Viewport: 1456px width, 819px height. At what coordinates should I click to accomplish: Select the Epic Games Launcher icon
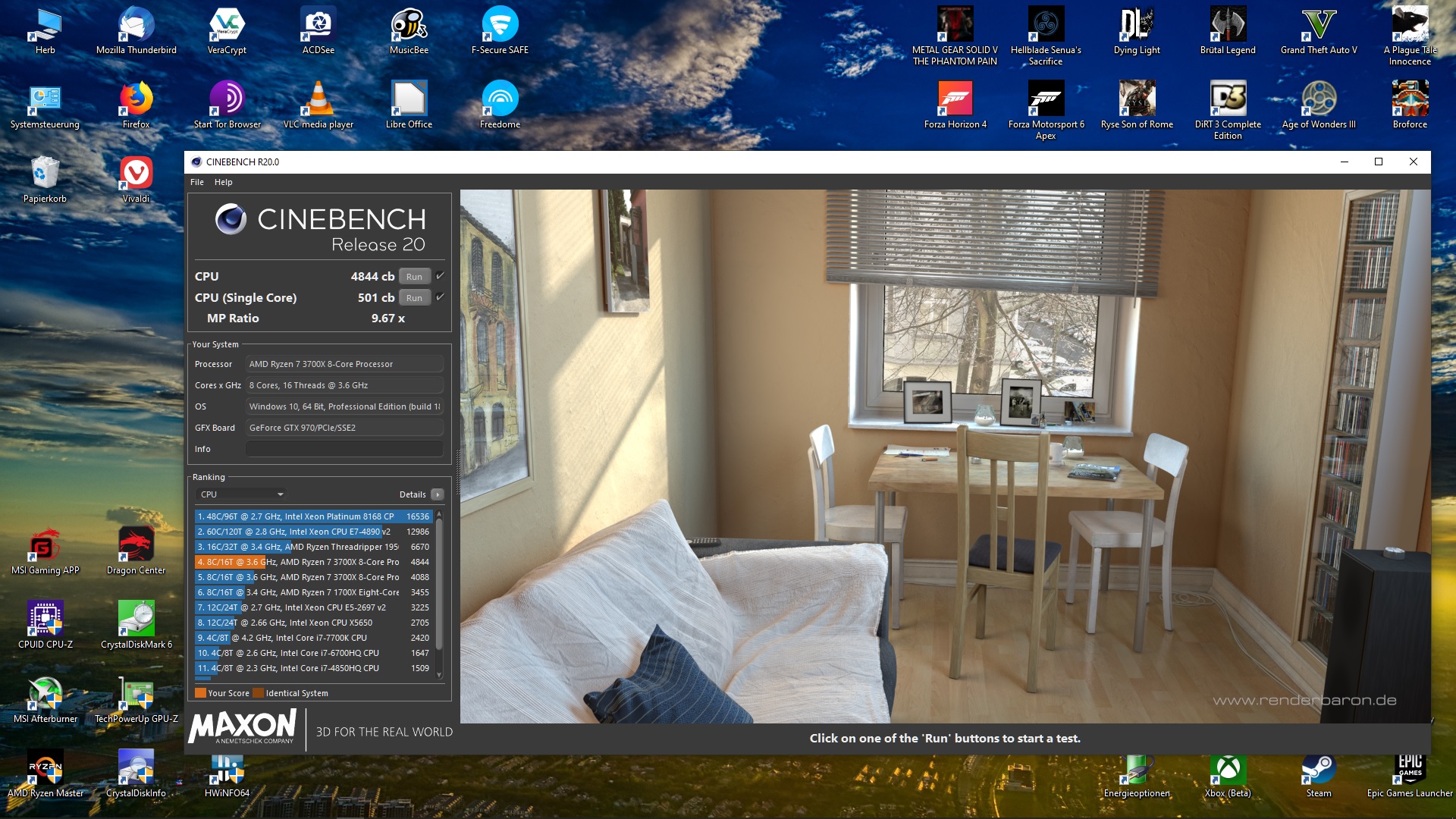pos(1410,775)
